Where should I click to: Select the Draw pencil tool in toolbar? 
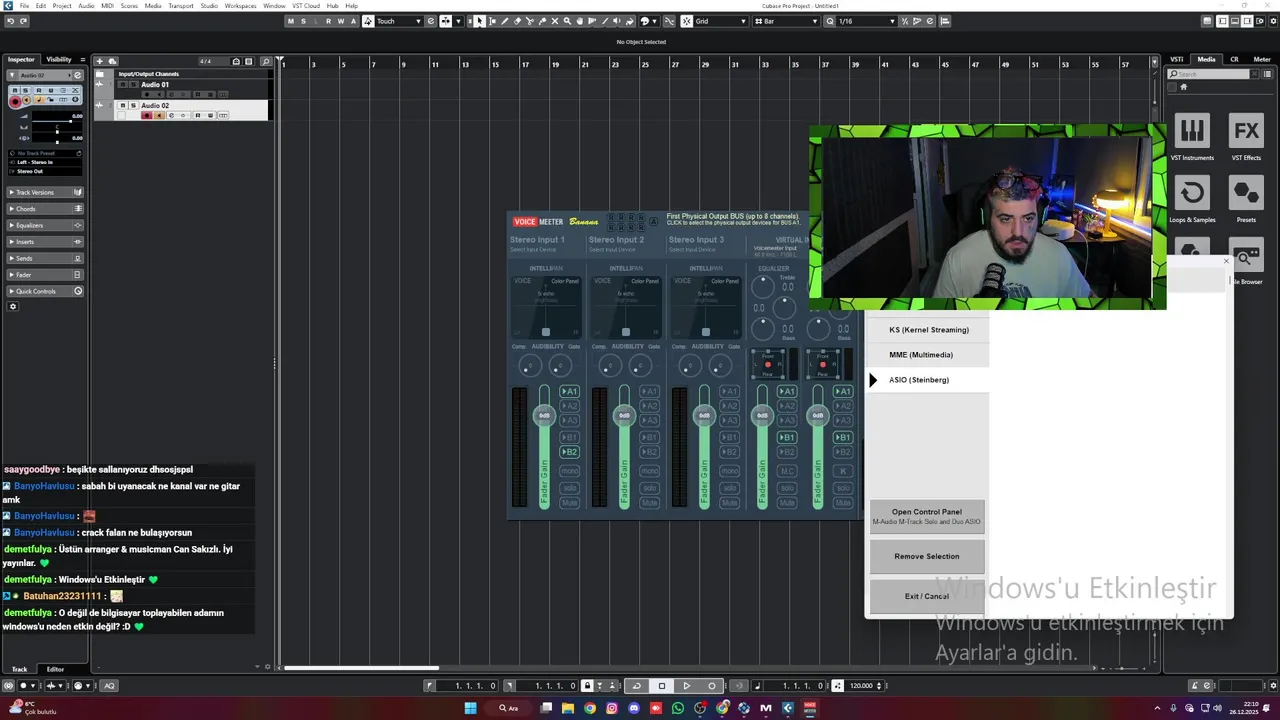[x=505, y=21]
